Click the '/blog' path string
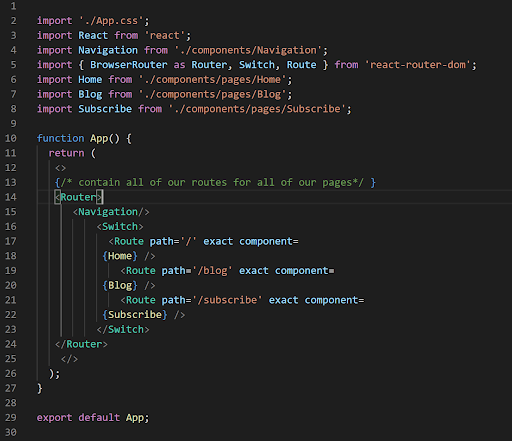This screenshot has height=441, width=512. coord(212,271)
